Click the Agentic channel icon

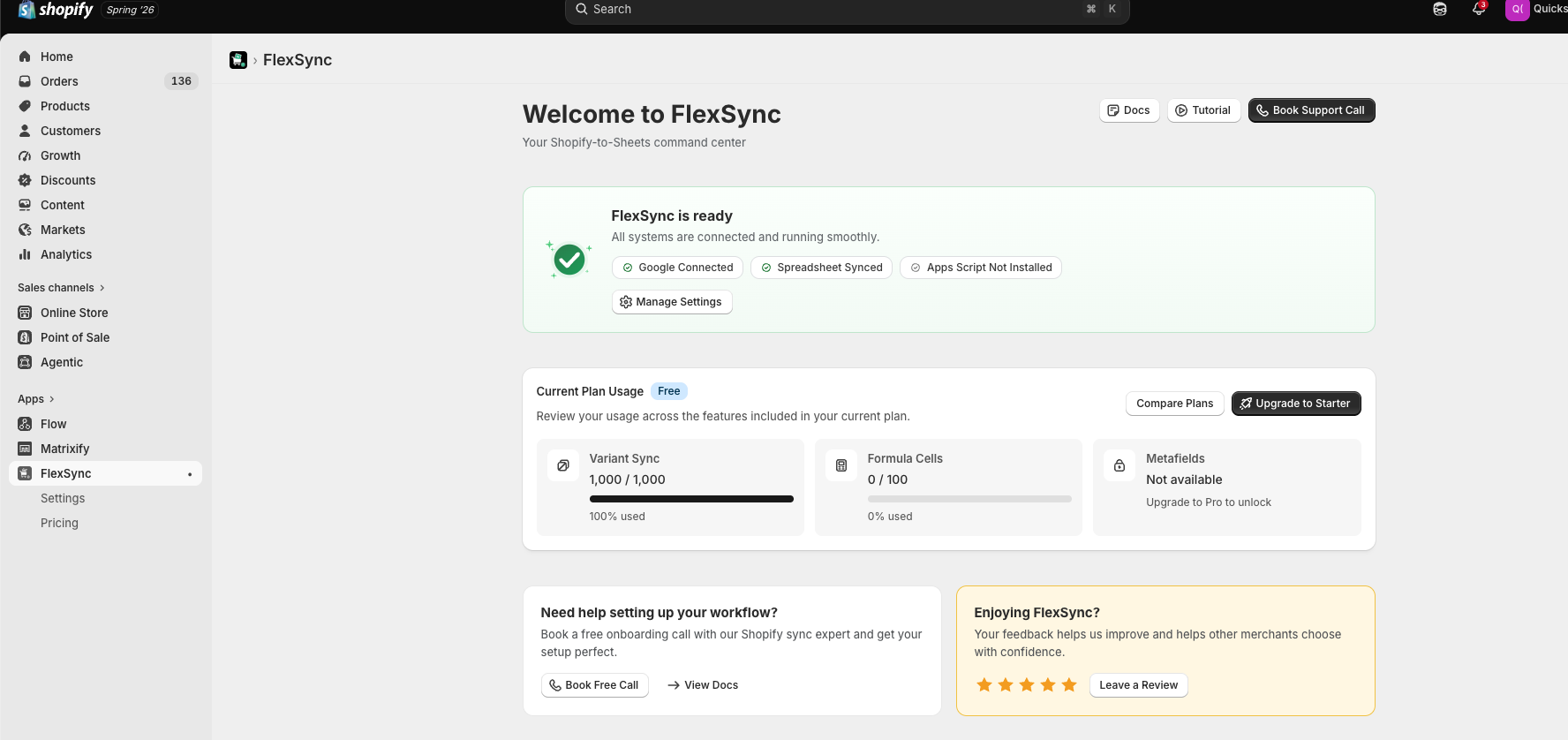click(x=25, y=362)
